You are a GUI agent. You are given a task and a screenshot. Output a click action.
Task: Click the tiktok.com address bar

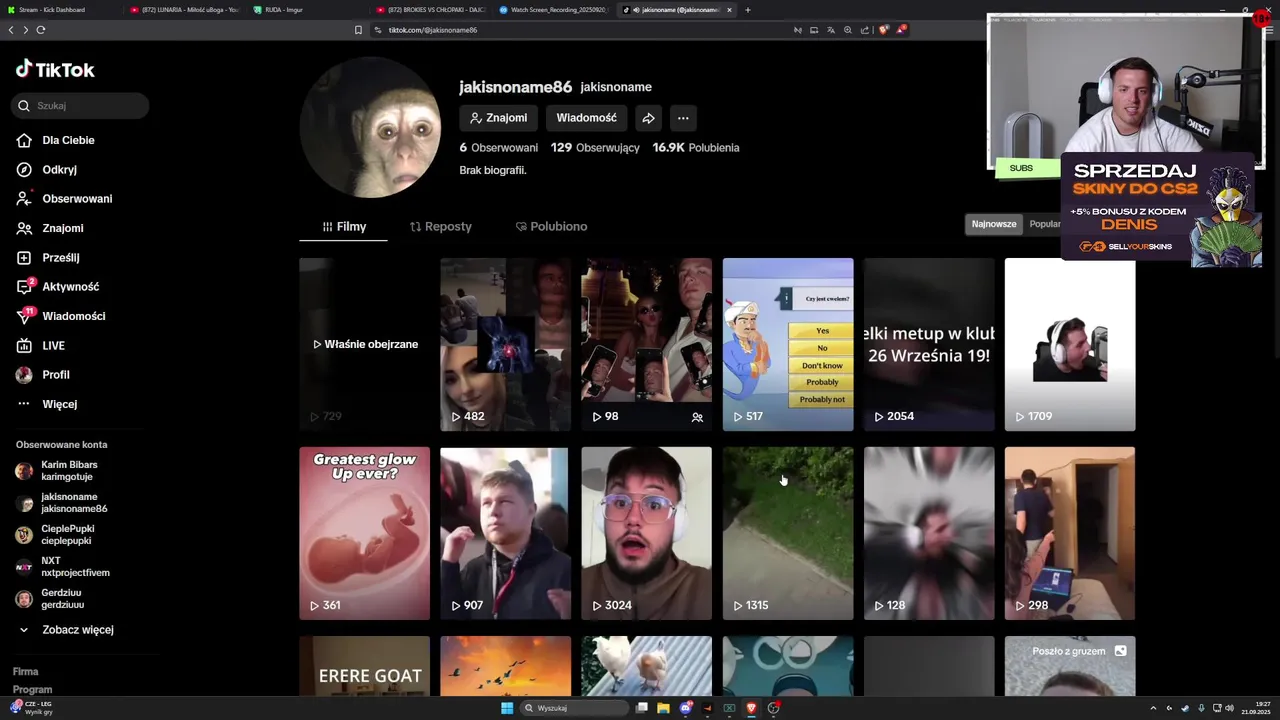coord(580,30)
